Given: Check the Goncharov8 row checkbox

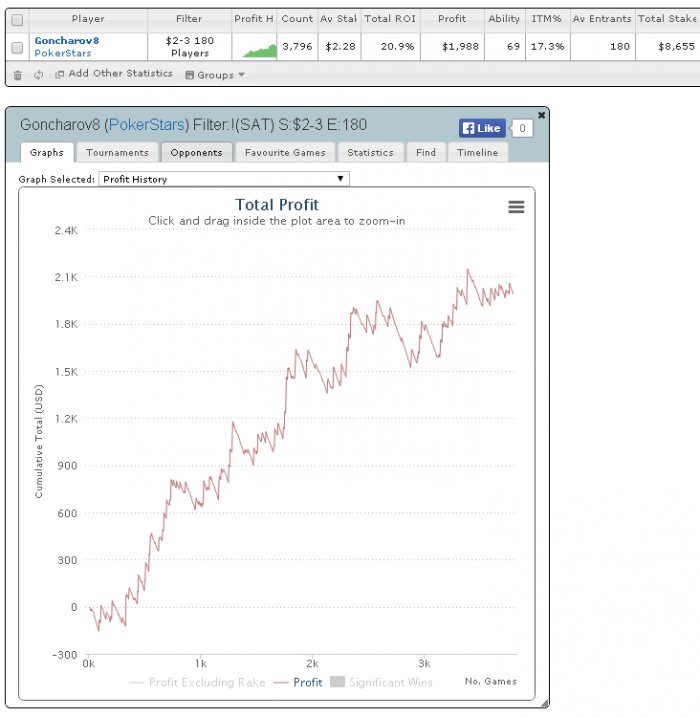Looking at the screenshot, I should [17, 47].
